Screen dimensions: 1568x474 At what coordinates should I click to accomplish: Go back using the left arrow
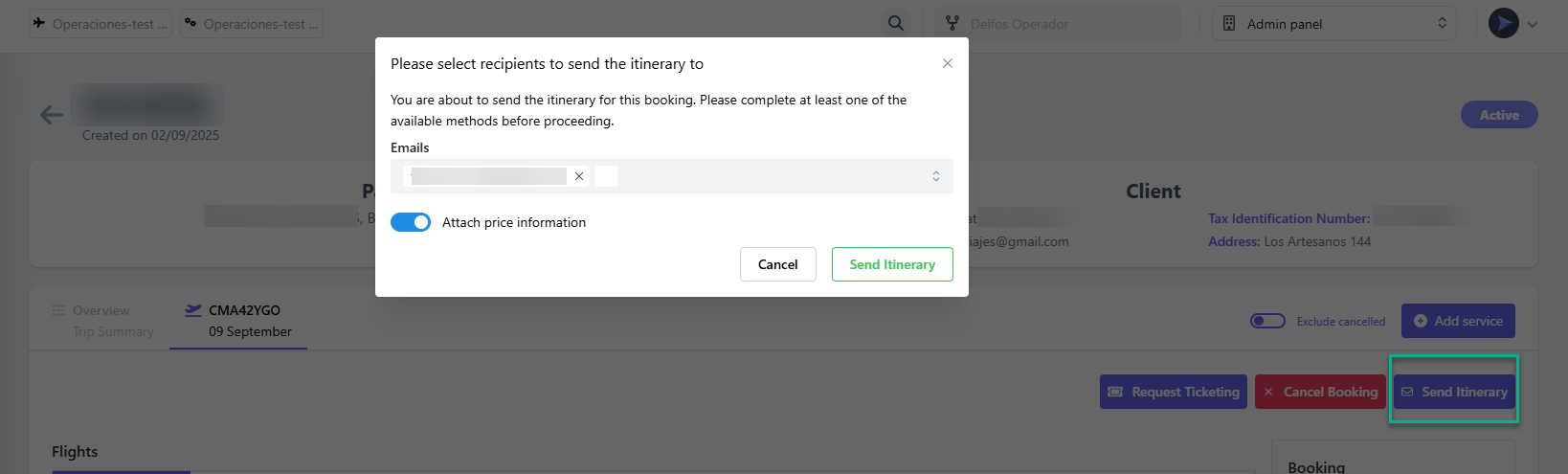pyautogui.click(x=52, y=115)
